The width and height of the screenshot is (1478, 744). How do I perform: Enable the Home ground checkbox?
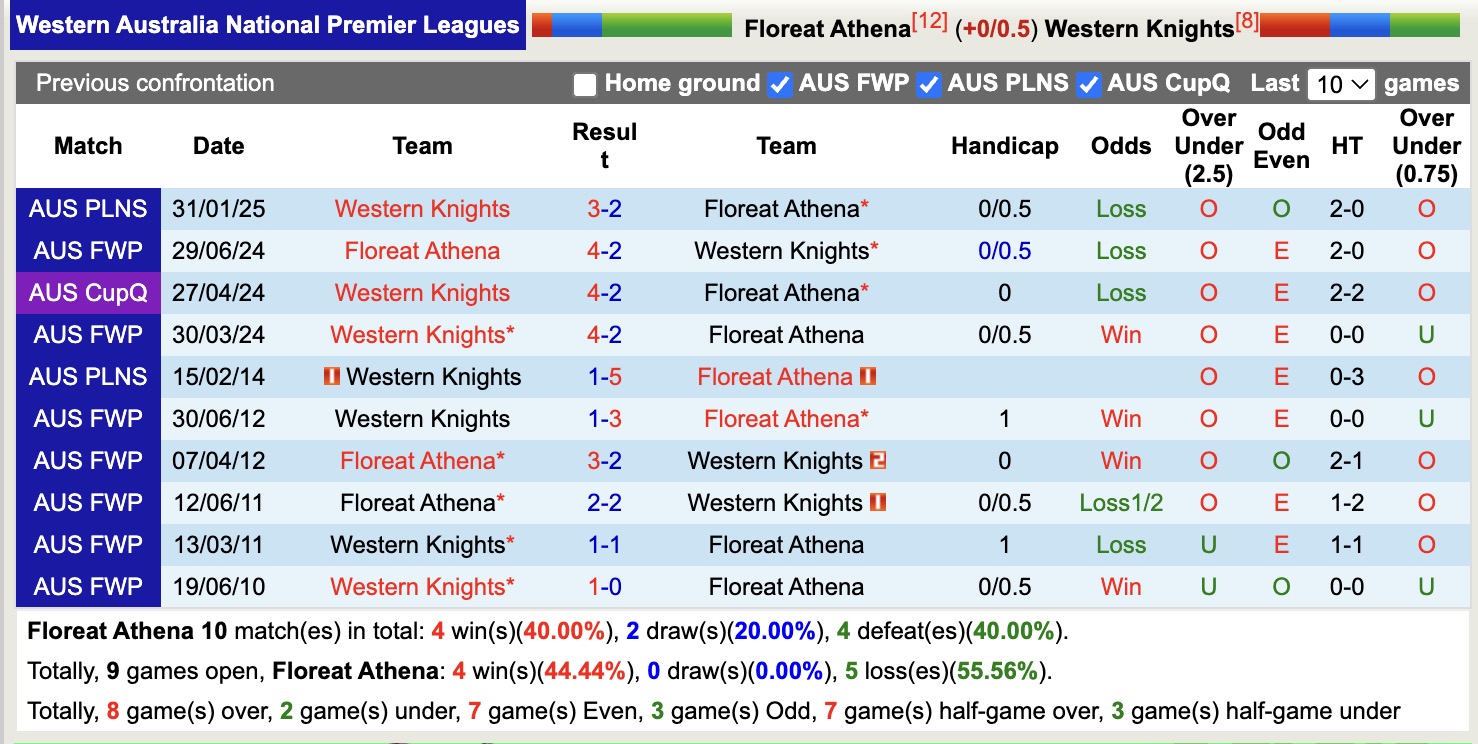click(x=585, y=84)
